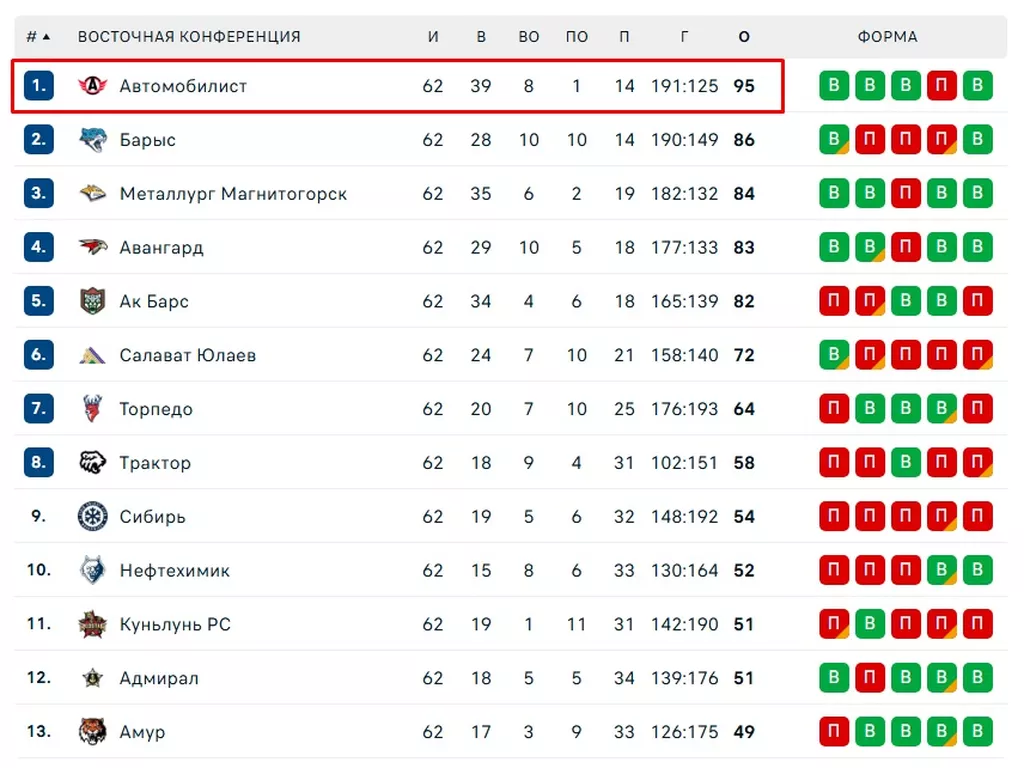The image size is (1024, 768).
Task: Click the Барыс team logo
Action: tap(93, 140)
